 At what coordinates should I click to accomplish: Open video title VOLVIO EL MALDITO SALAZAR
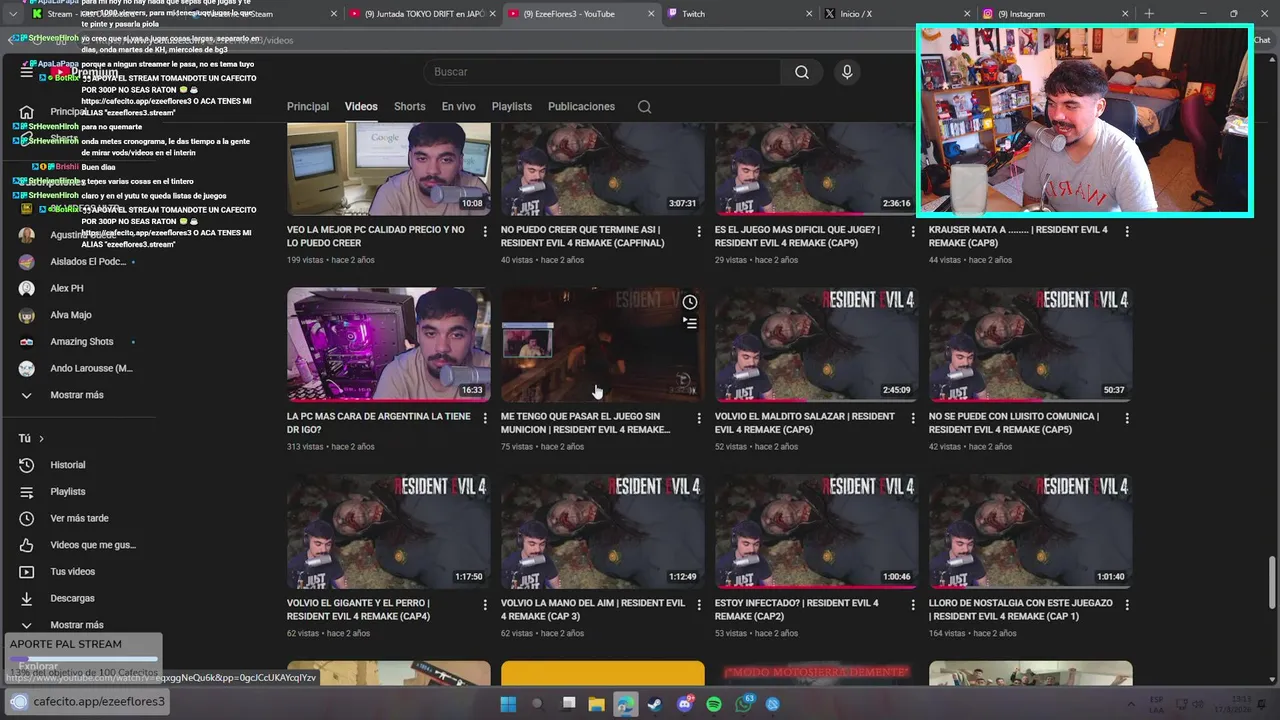[x=805, y=422]
